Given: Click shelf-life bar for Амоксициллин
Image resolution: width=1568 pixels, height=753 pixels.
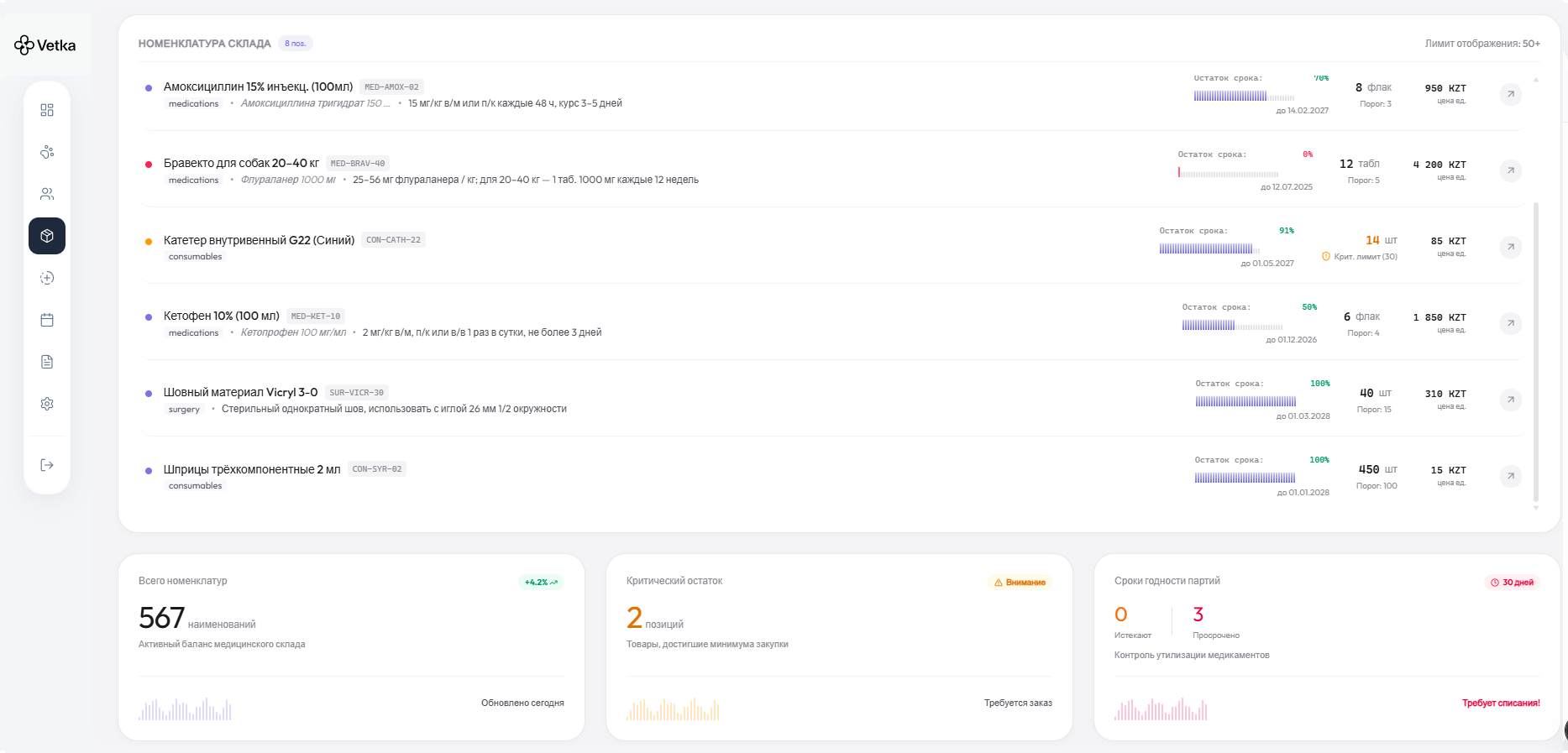Looking at the screenshot, I should (1244, 97).
